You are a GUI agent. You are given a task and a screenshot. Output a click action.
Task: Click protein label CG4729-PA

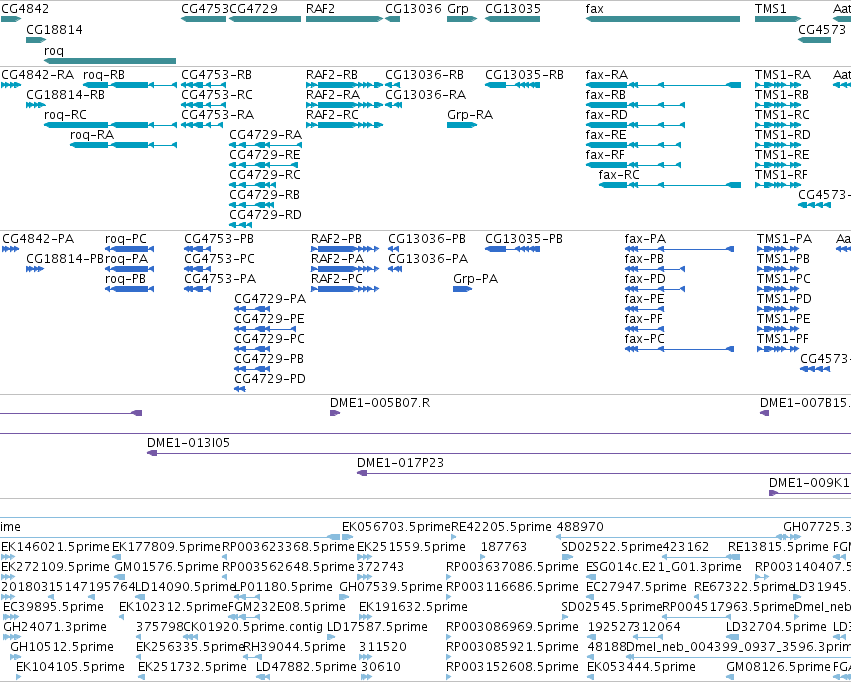tap(270, 299)
